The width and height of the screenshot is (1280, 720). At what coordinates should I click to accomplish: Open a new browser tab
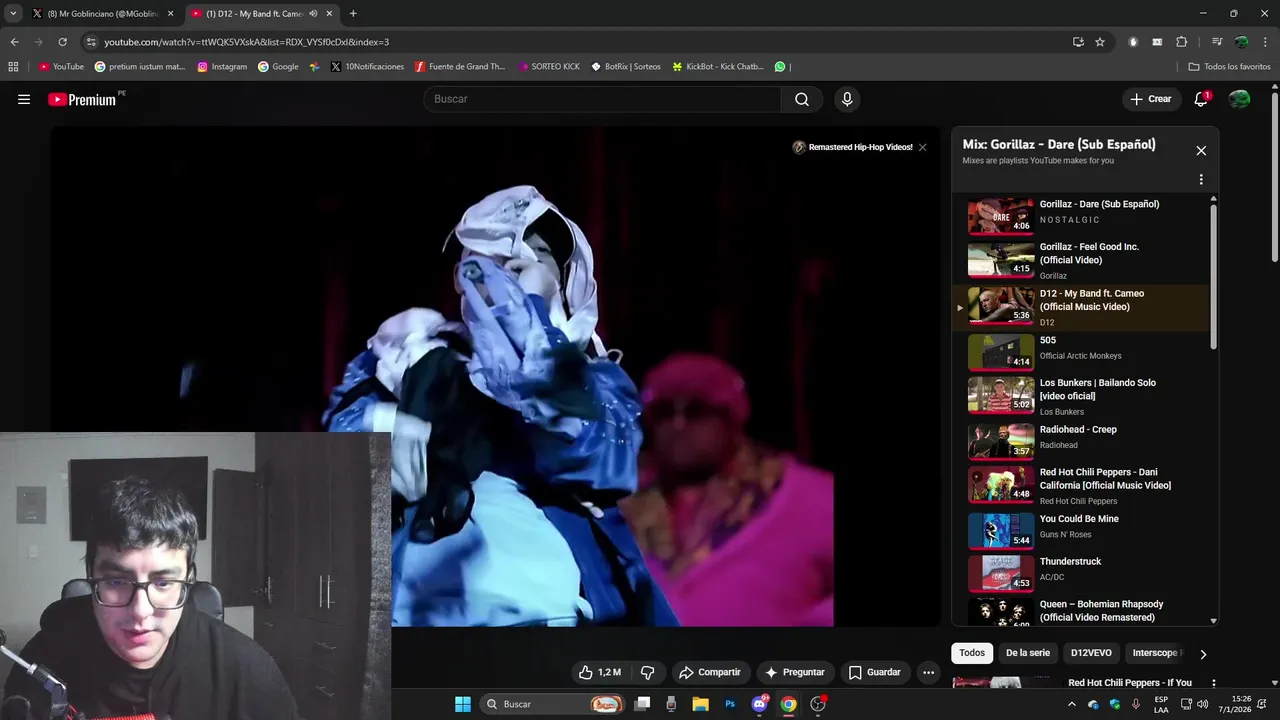pos(352,14)
